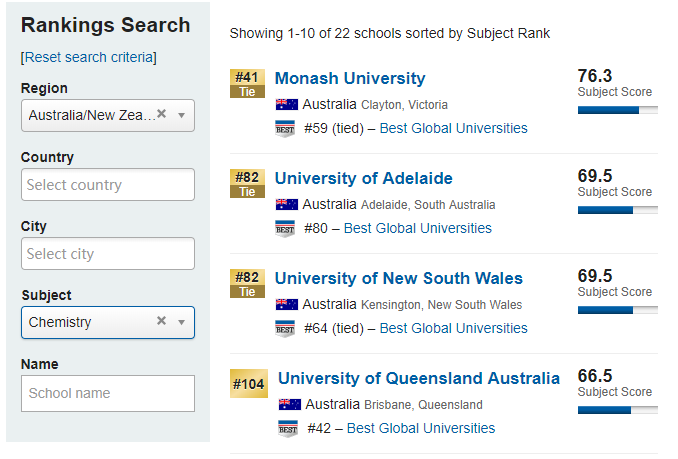Screen dimensions: 678x459
Task: Focus the Select country field
Action: tap(108, 185)
